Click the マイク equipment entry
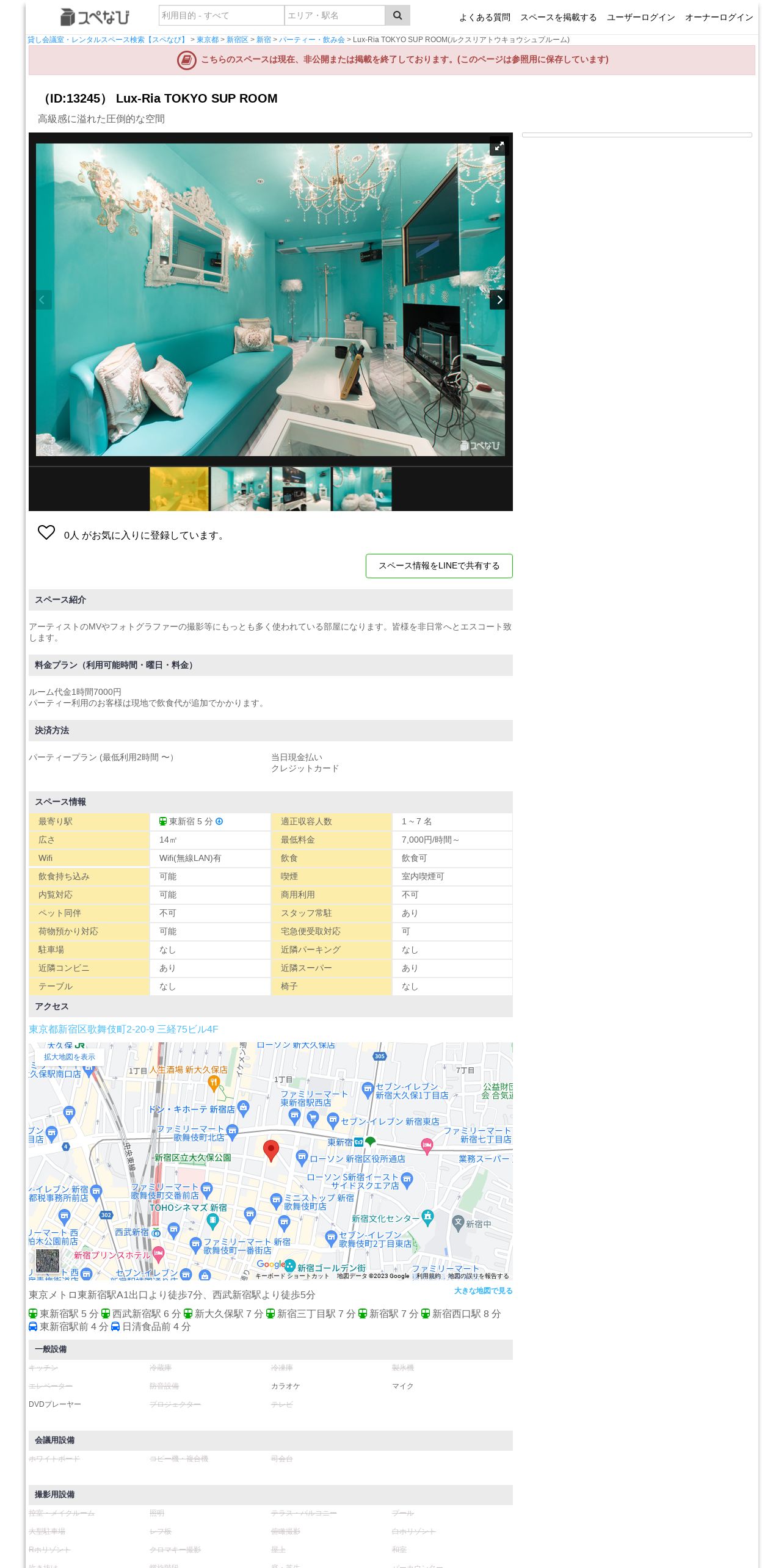This screenshot has height=1568, width=784. click(403, 1387)
